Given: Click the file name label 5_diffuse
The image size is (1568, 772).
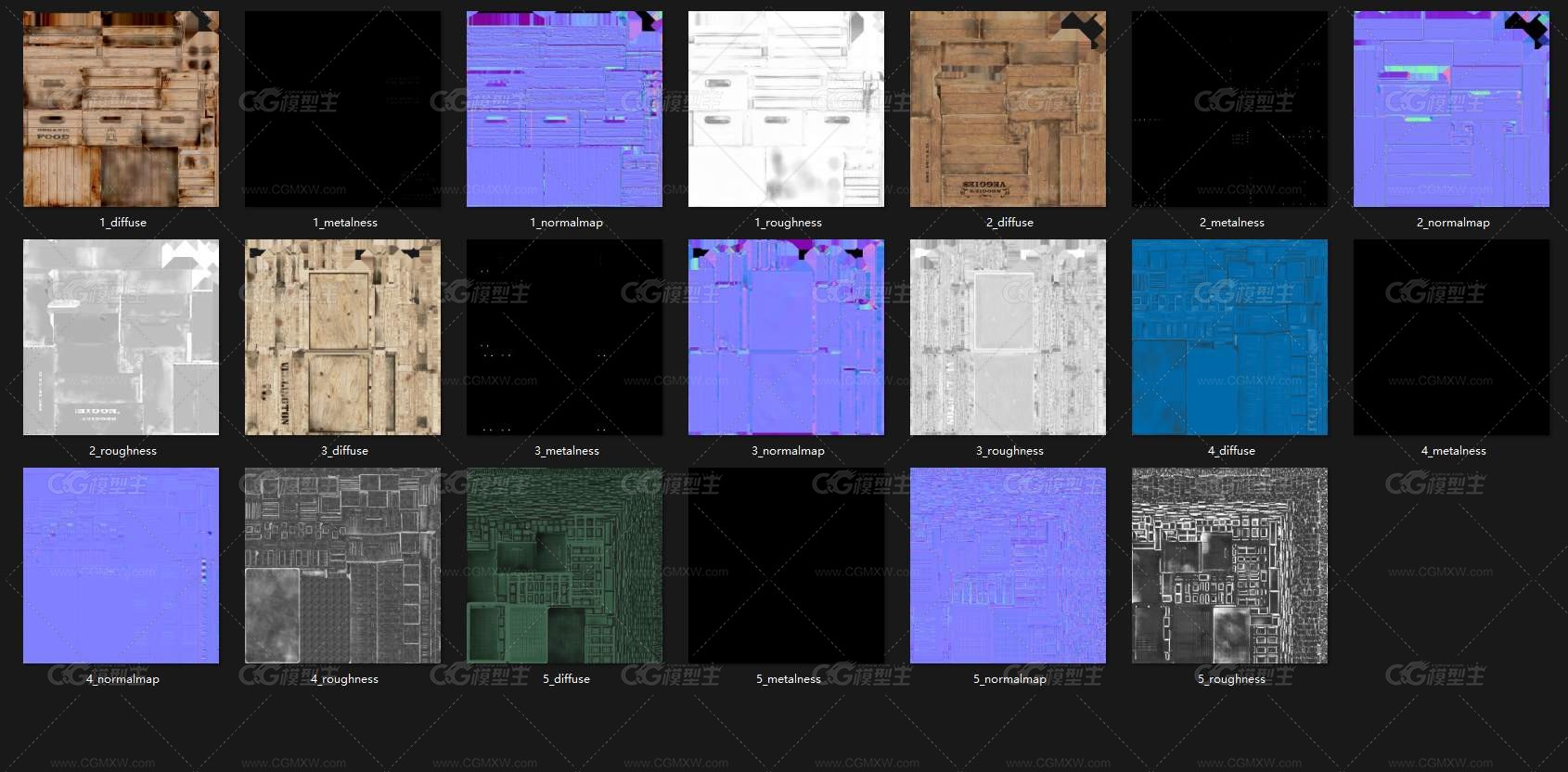Looking at the screenshot, I should click(566, 679).
